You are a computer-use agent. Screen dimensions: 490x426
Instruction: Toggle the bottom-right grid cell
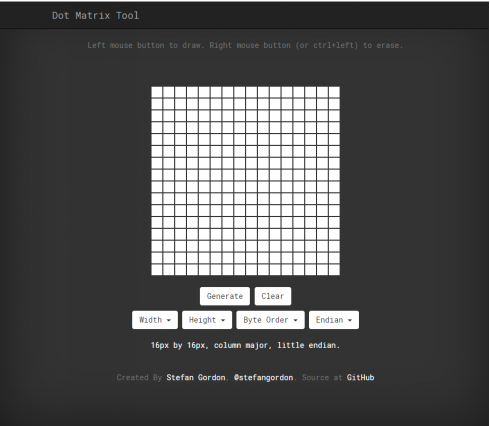point(334,270)
